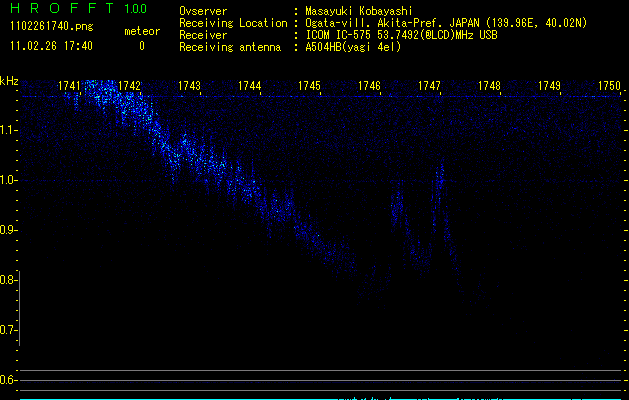Click the 1741 time marker
The height and width of the screenshot is (400, 629).
(69, 86)
